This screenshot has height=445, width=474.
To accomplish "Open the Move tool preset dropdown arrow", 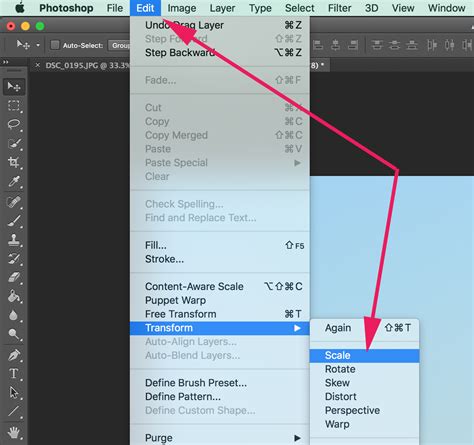I will (x=38, y=45).
